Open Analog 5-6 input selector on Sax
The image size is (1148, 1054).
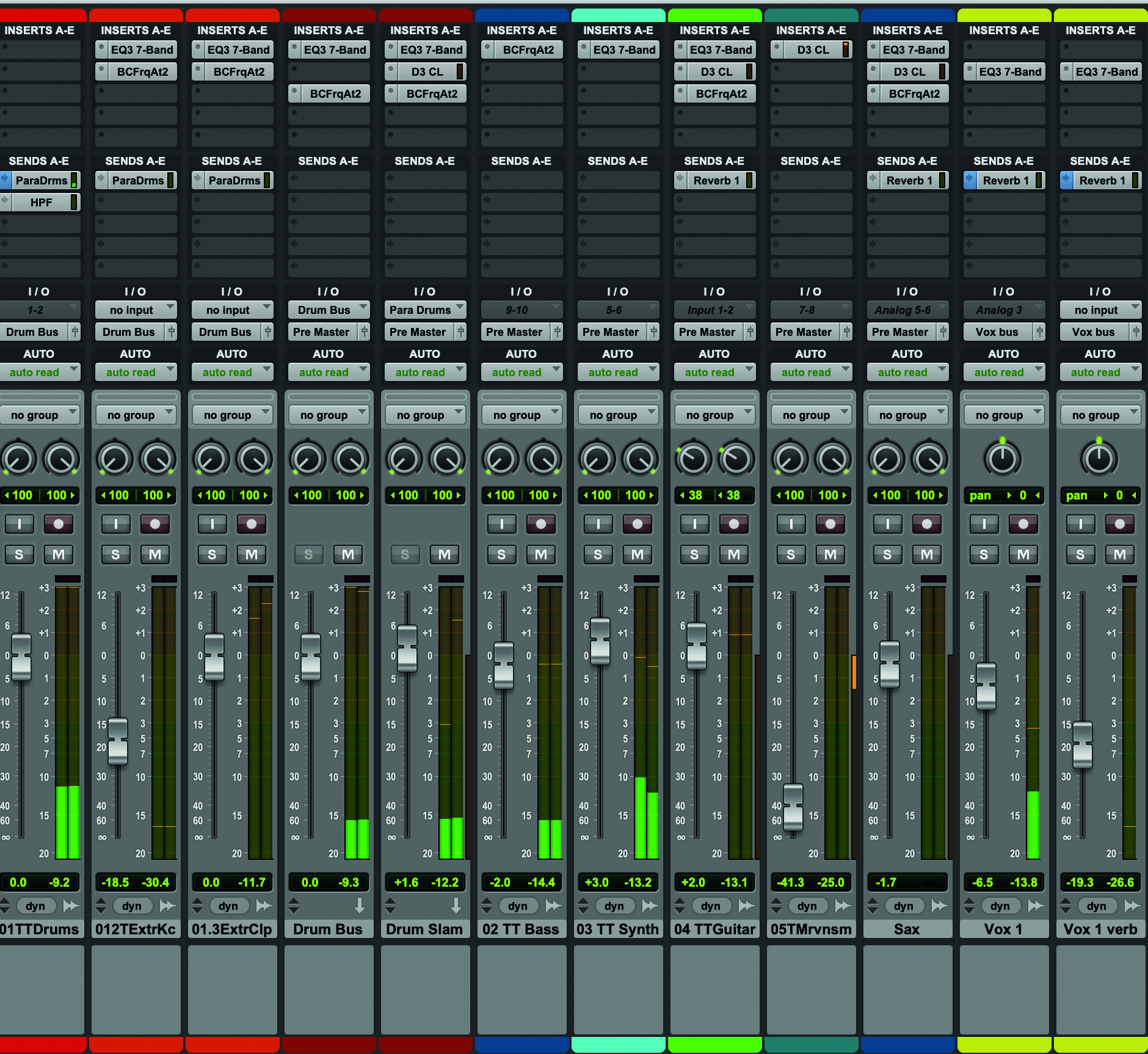[x=908, y=310]
